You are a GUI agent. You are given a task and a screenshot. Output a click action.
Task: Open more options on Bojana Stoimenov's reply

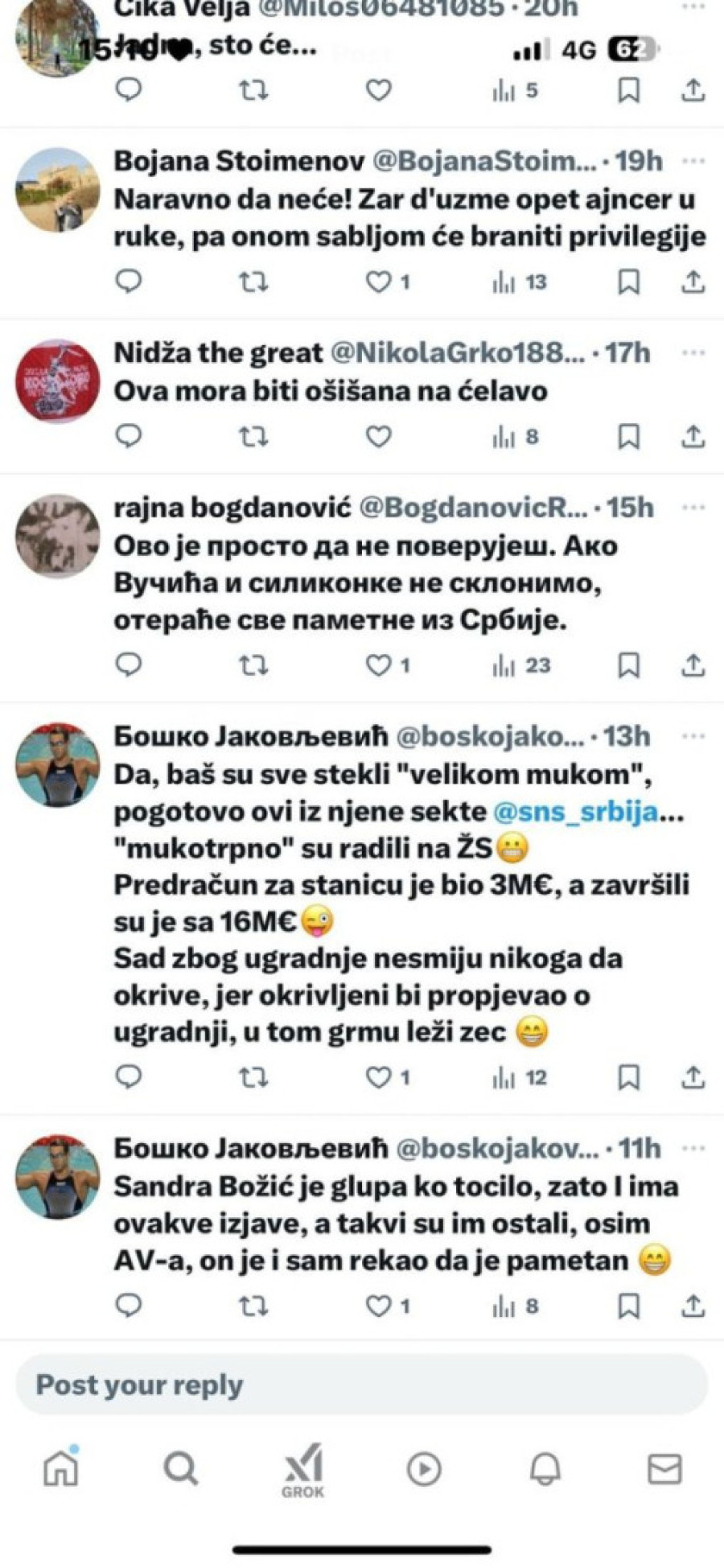coord(693,161)
